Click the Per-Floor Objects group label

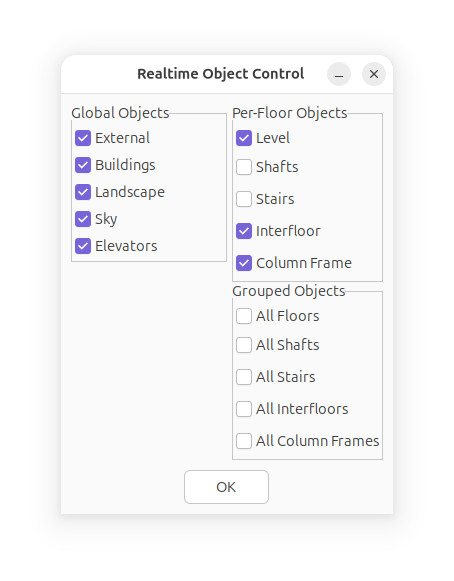[x=290, y=113]
